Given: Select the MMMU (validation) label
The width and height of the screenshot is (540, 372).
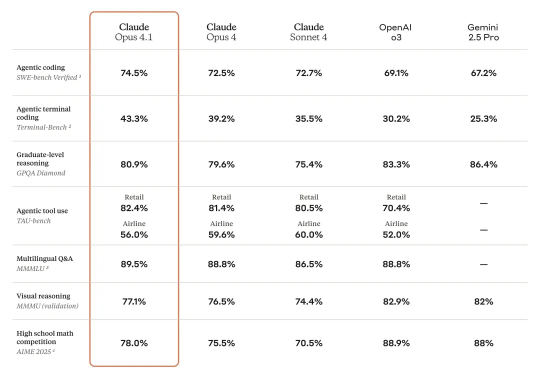Looking at the screenshot, I should coord(47,306).
